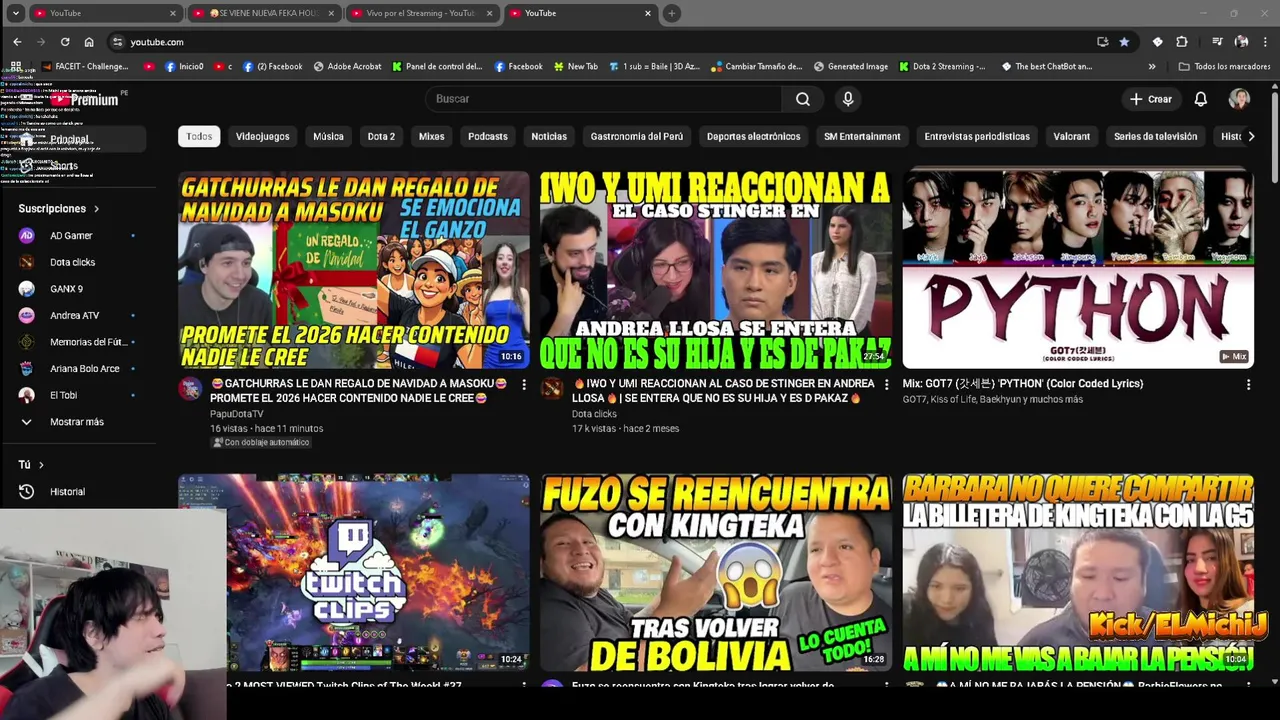
Task: Search YouTube with the magnifier icon
Action: tap(803, 99)
